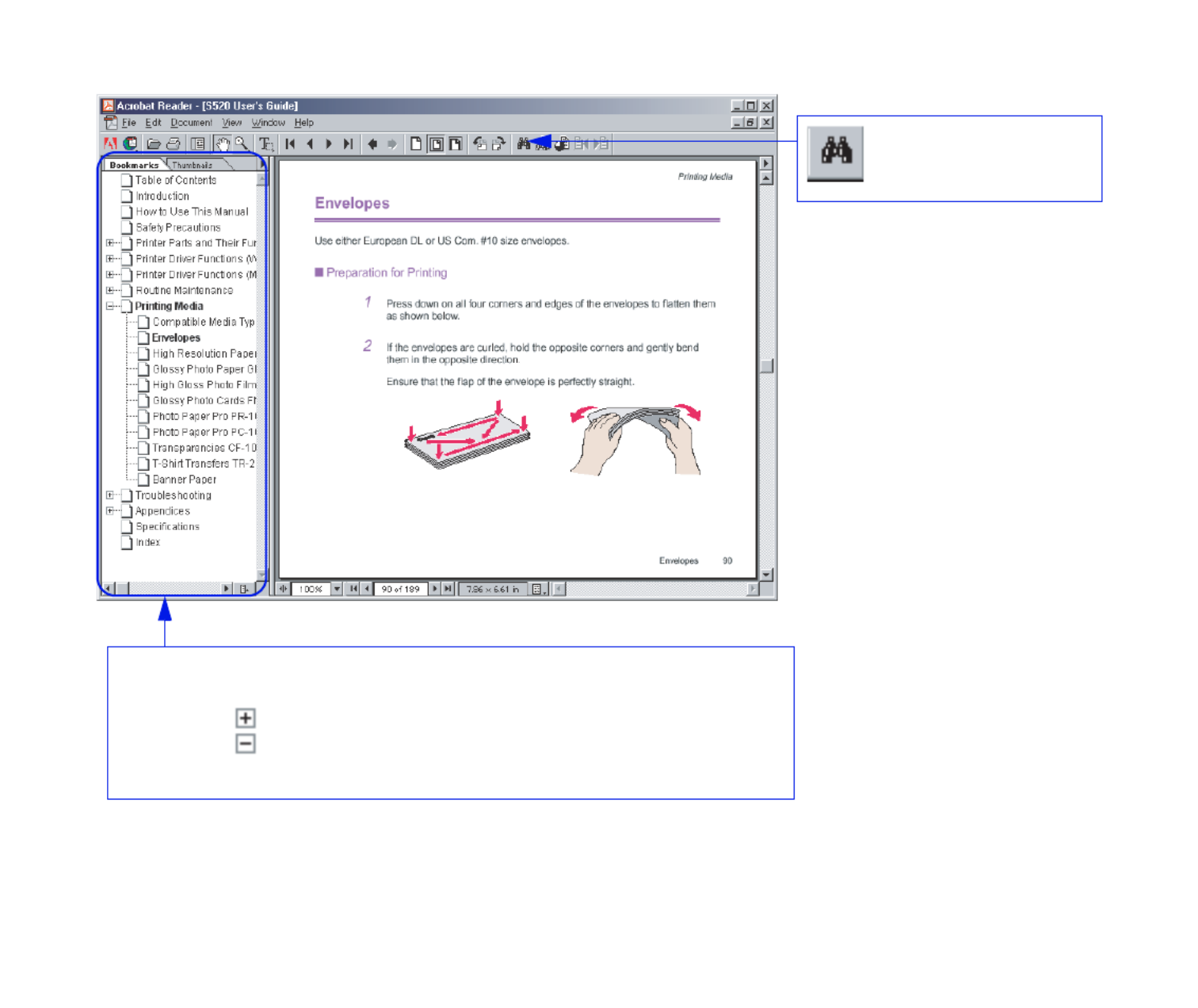Viewport: 1198px width, 1008px height.
Task: Set Fit Width page view icon
Action: tap(455, 143)
